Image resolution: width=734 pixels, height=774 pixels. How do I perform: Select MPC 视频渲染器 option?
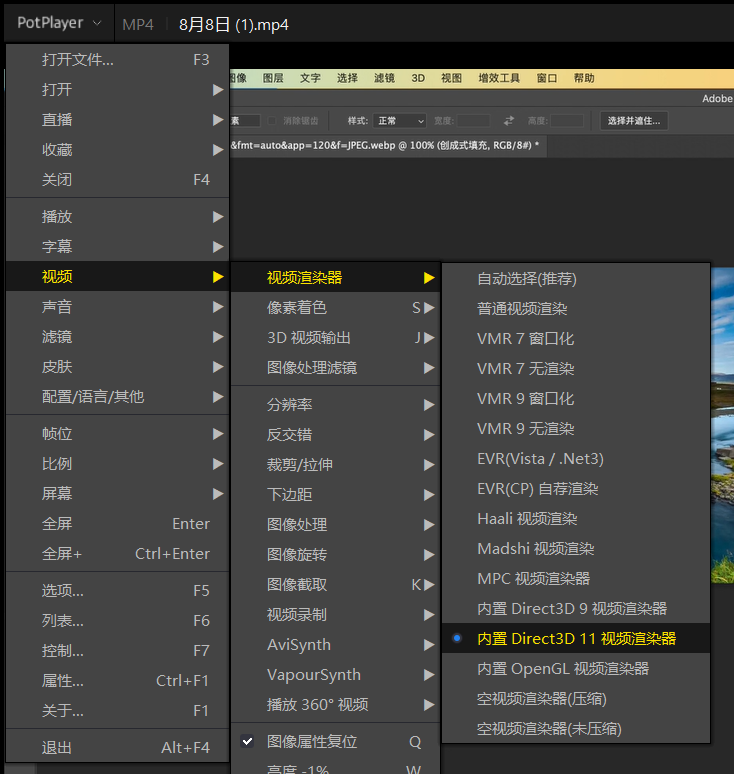(x=576, y=579)
